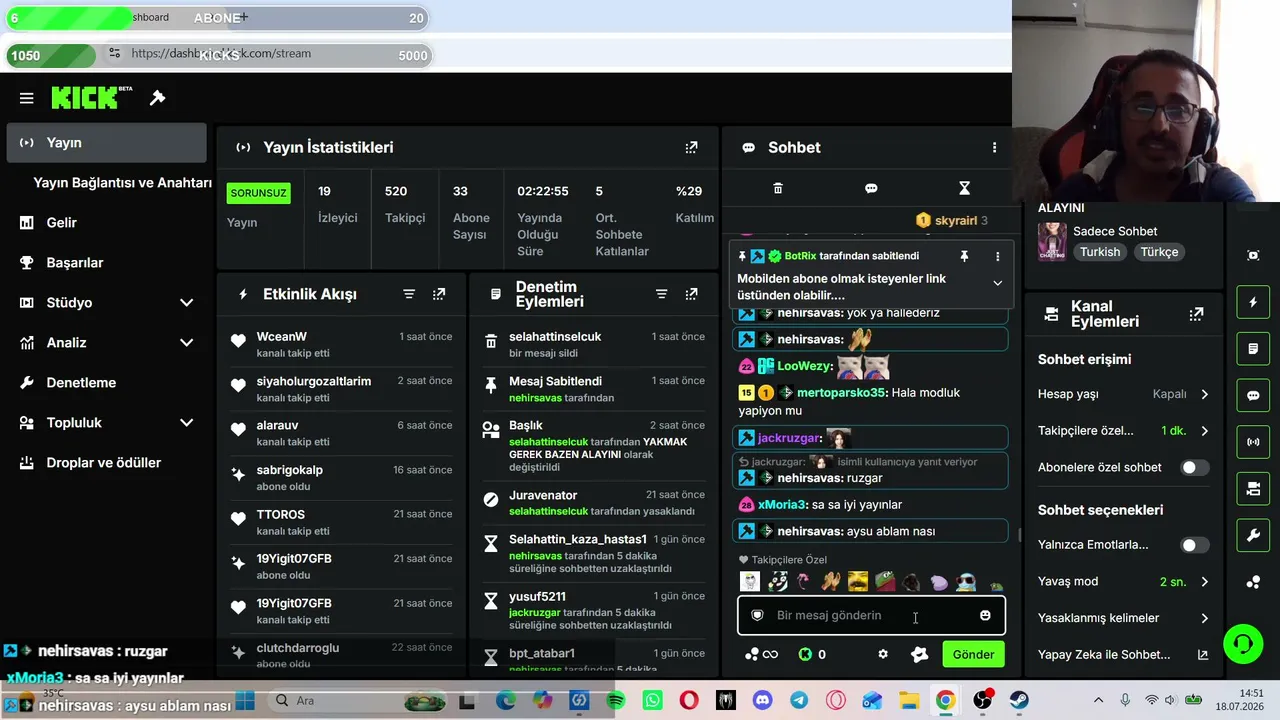Show hidden system tray icons
Screen dimensions: 1280x720
[1098, 700]
